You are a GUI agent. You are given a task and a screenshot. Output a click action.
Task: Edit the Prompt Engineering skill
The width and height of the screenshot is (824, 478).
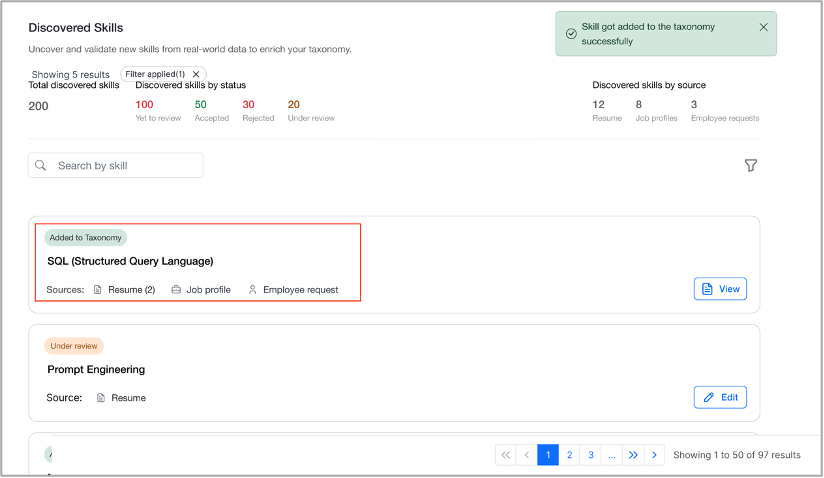pyautogui.click(x=720, y=397)
